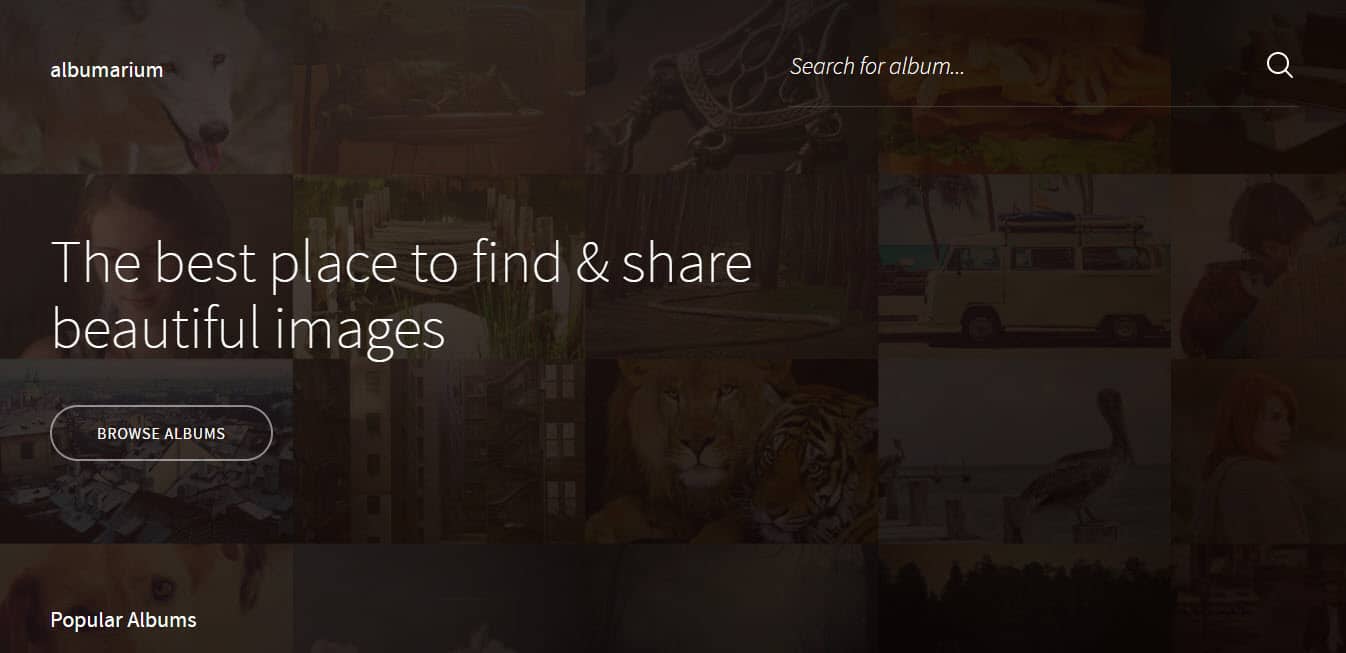The width and height of the screenshot is (1346, 653).
Task: Select the smiling woman photo tile
Action: (x=146, y=267)
